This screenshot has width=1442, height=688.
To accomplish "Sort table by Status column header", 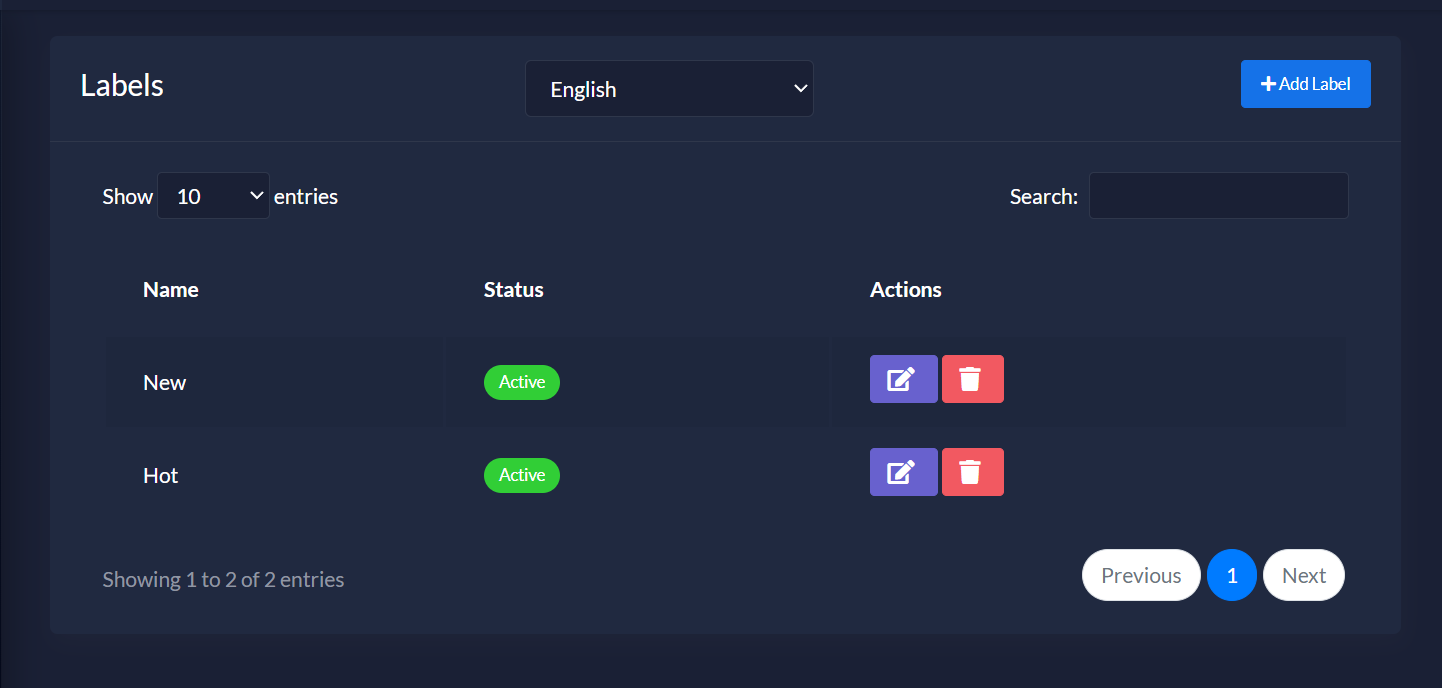I will [x=514, y=290].
